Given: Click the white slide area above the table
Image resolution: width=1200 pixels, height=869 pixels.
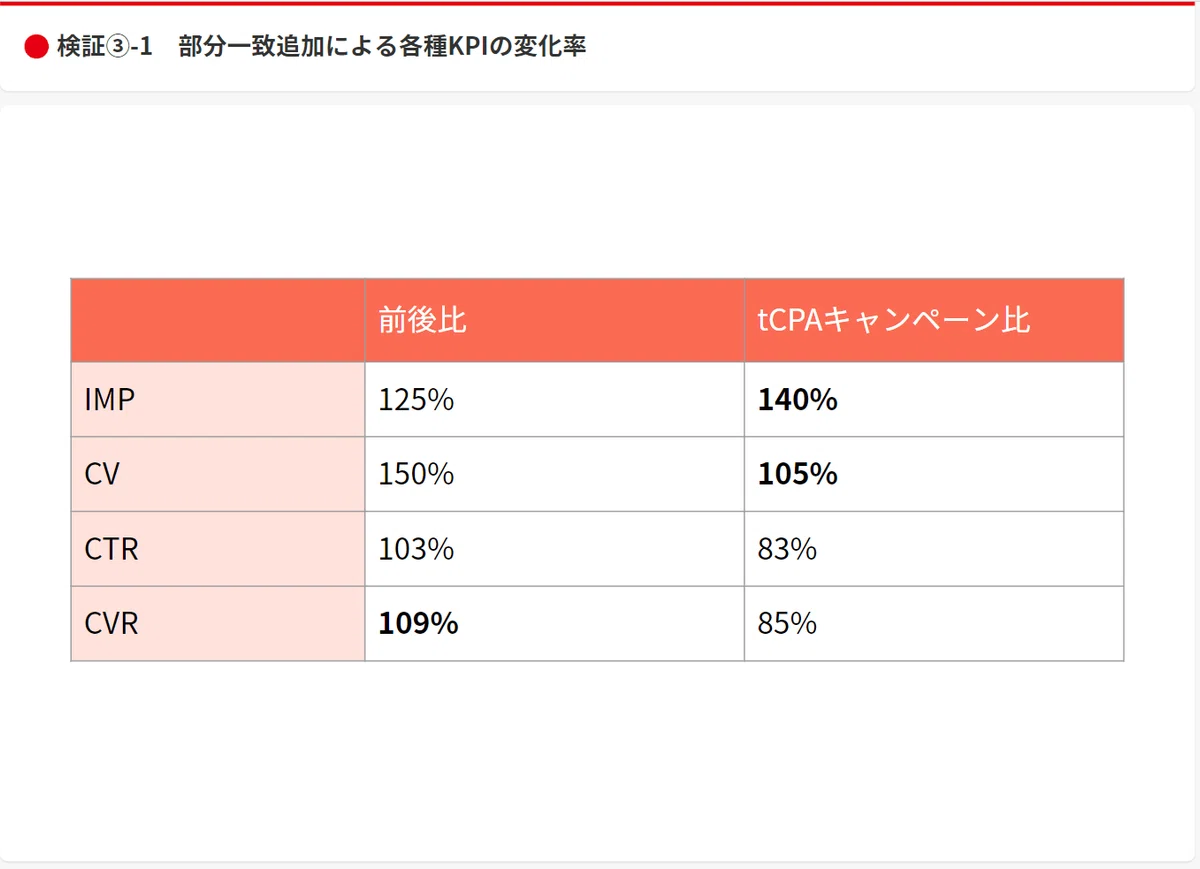Looking at the screenshot, I should 600,190.
